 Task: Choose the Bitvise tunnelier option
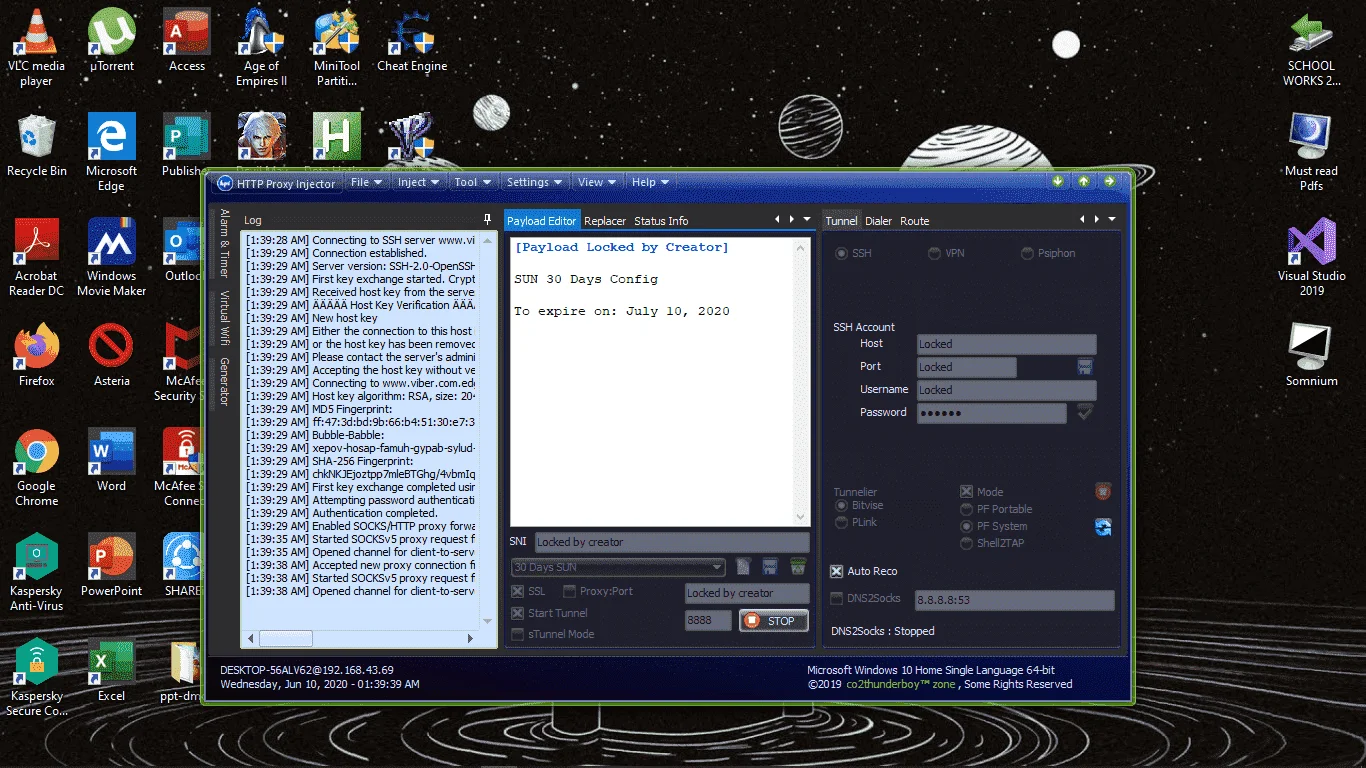(841, 506)
